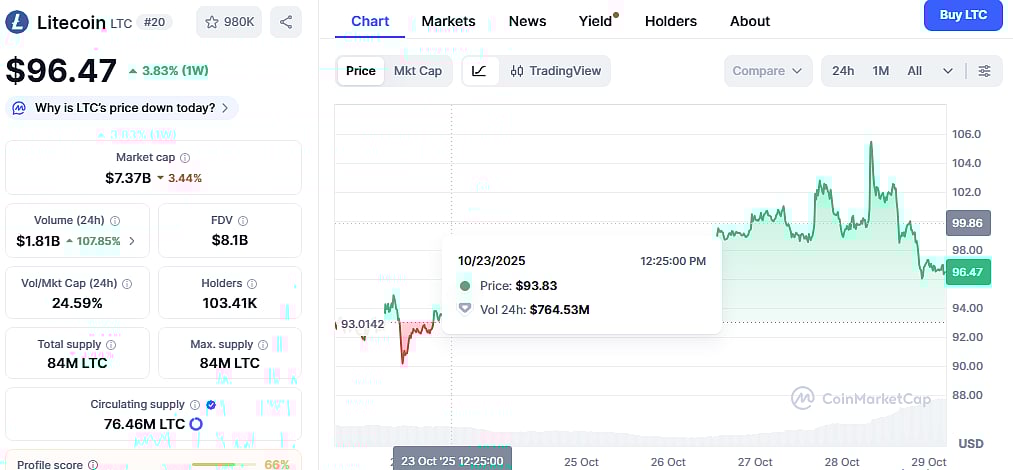Open the Markets tab
The width and height of the screenshot is (1013, 470).
coord(449,21)
